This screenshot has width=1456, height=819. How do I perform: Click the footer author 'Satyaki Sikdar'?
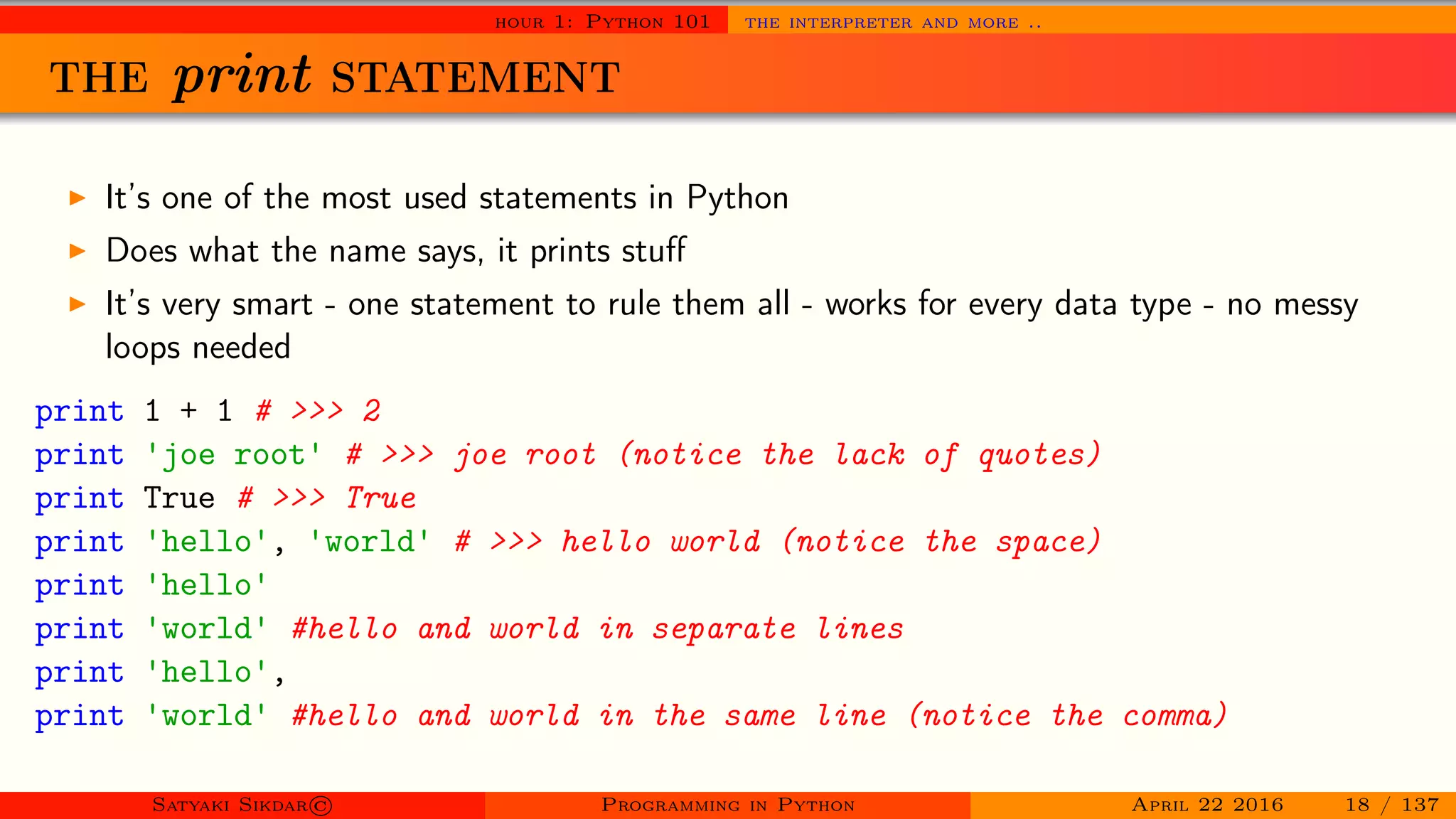(x=230, y=805)
